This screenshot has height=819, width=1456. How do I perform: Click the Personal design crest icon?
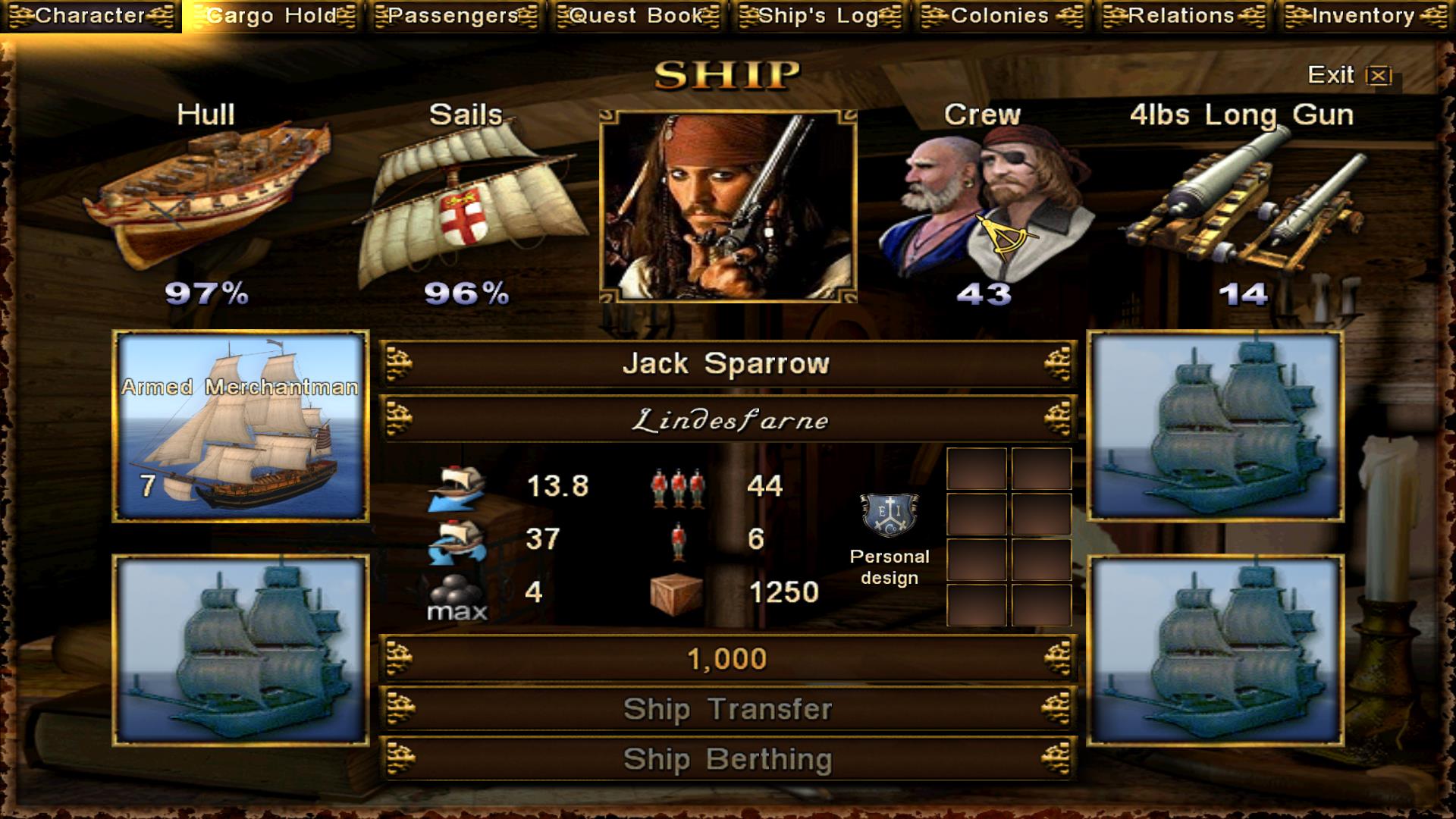pyautogui.click(x=889, y=516)
